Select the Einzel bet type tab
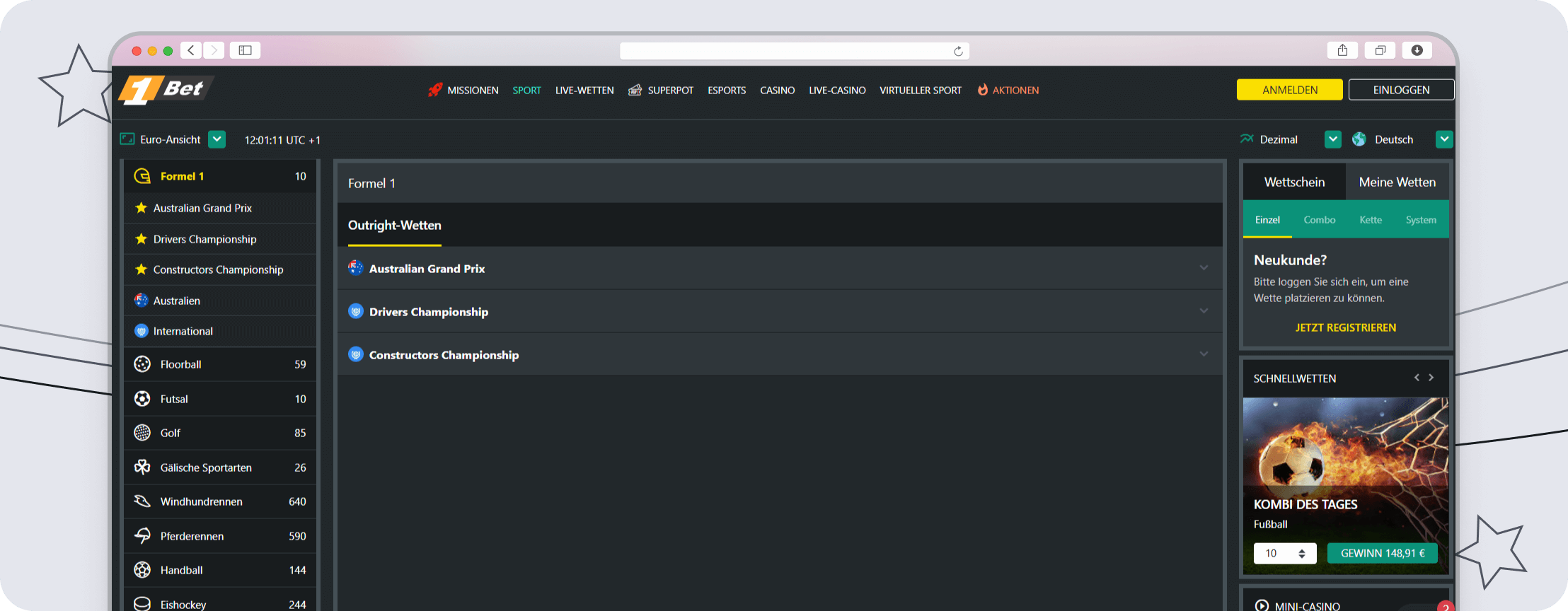The image size is (1568, 611). coord(1267,220)
